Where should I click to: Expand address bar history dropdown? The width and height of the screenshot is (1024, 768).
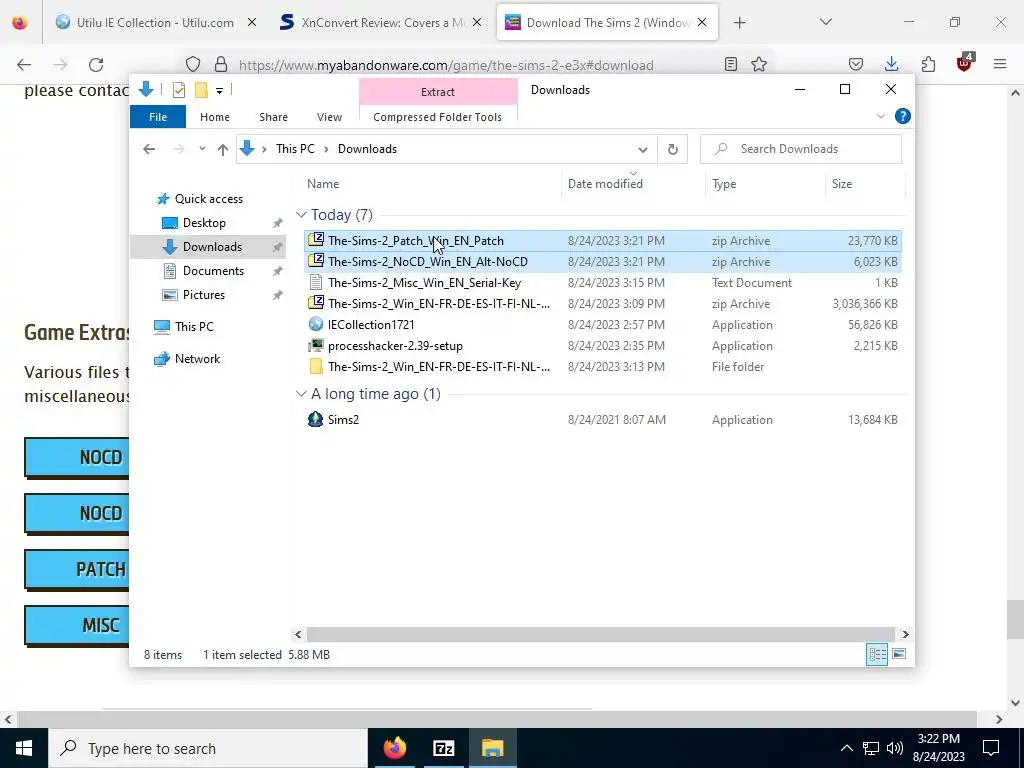(643, 150)
